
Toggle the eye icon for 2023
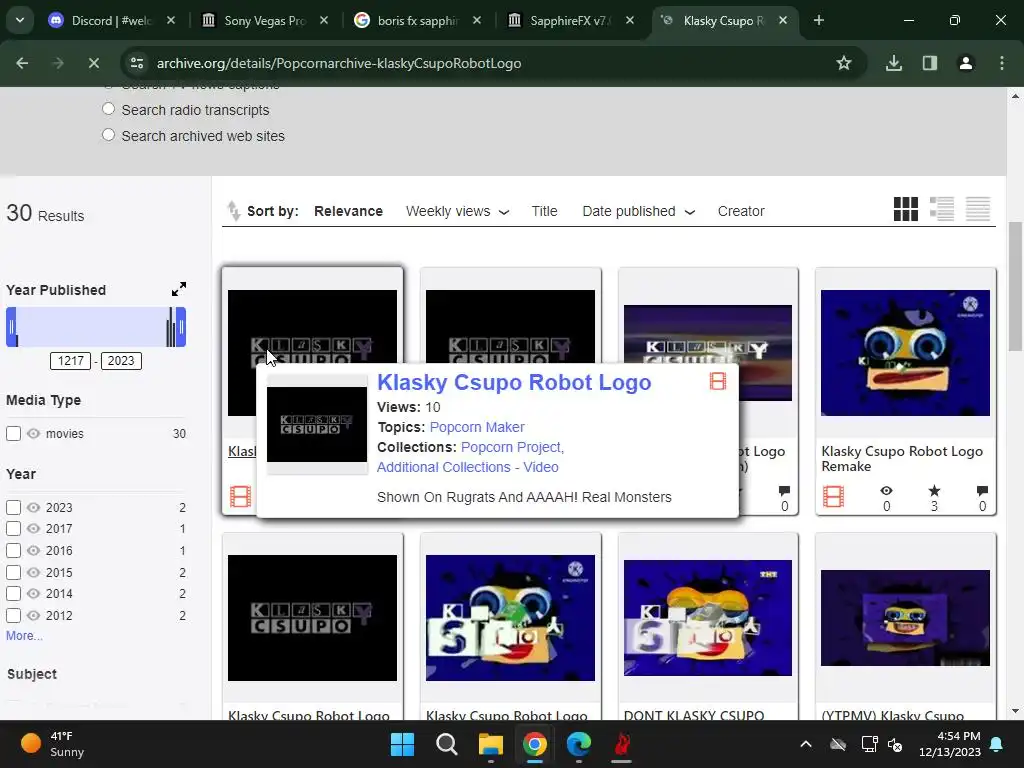[33, 507]
